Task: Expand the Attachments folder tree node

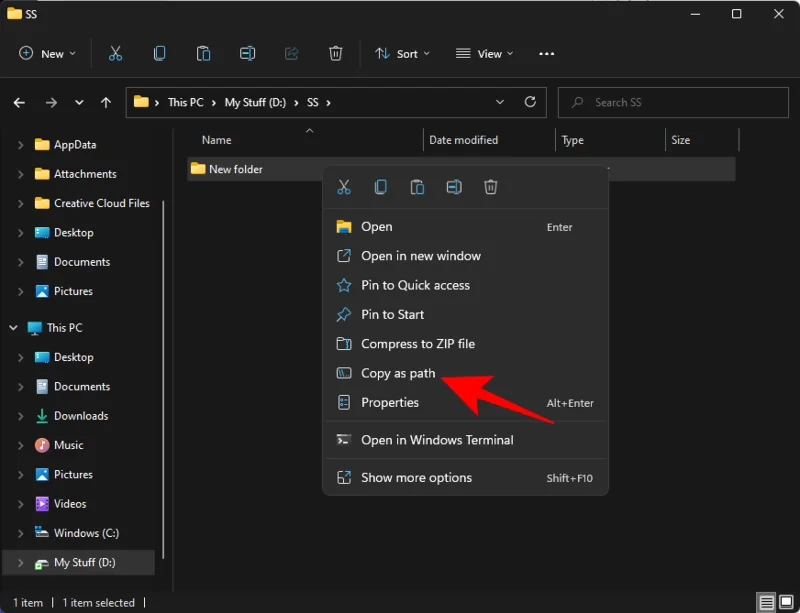Action: tap(20, 174)
